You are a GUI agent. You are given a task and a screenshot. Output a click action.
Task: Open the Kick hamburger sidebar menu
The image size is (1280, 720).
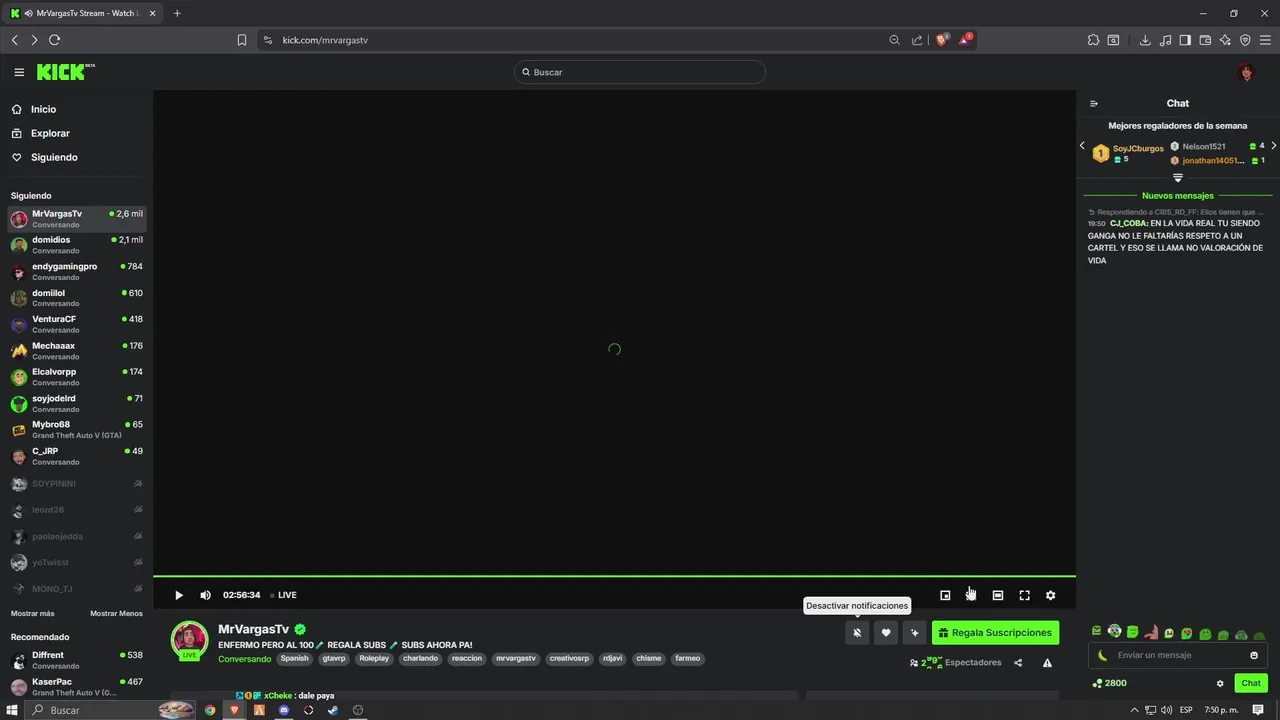[x=19, y=72]
